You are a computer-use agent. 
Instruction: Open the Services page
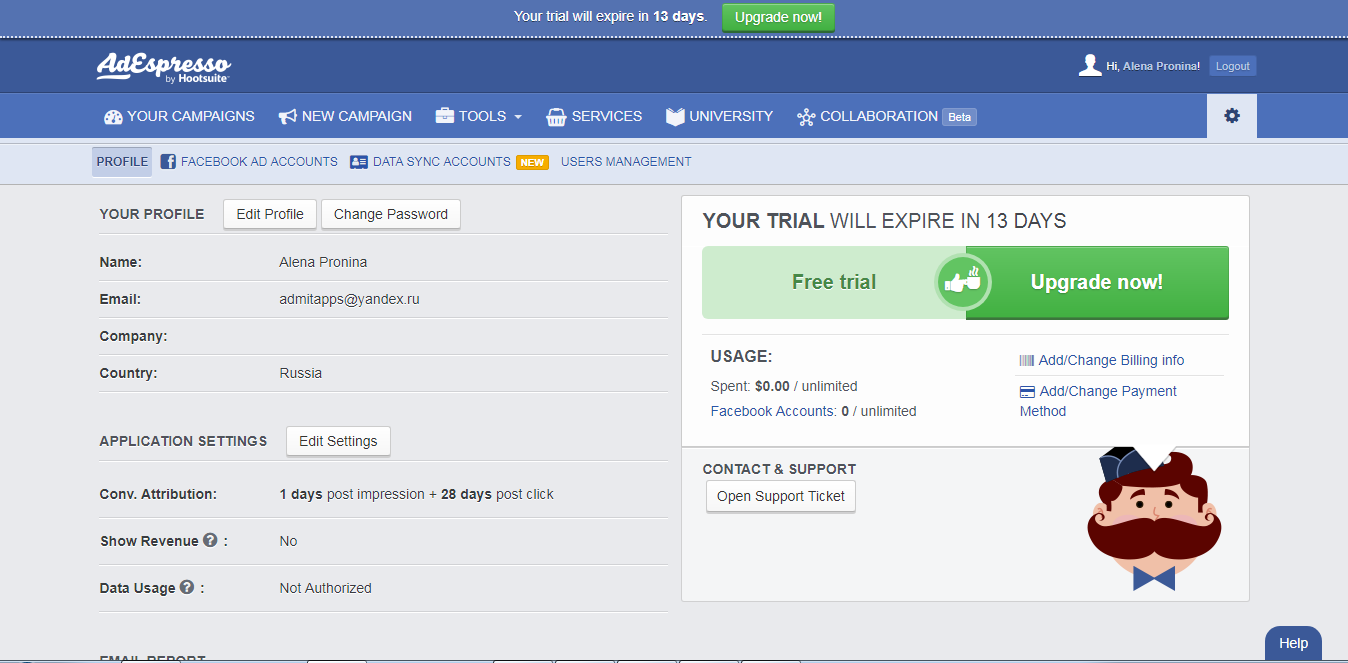click(x=594, y=116)
